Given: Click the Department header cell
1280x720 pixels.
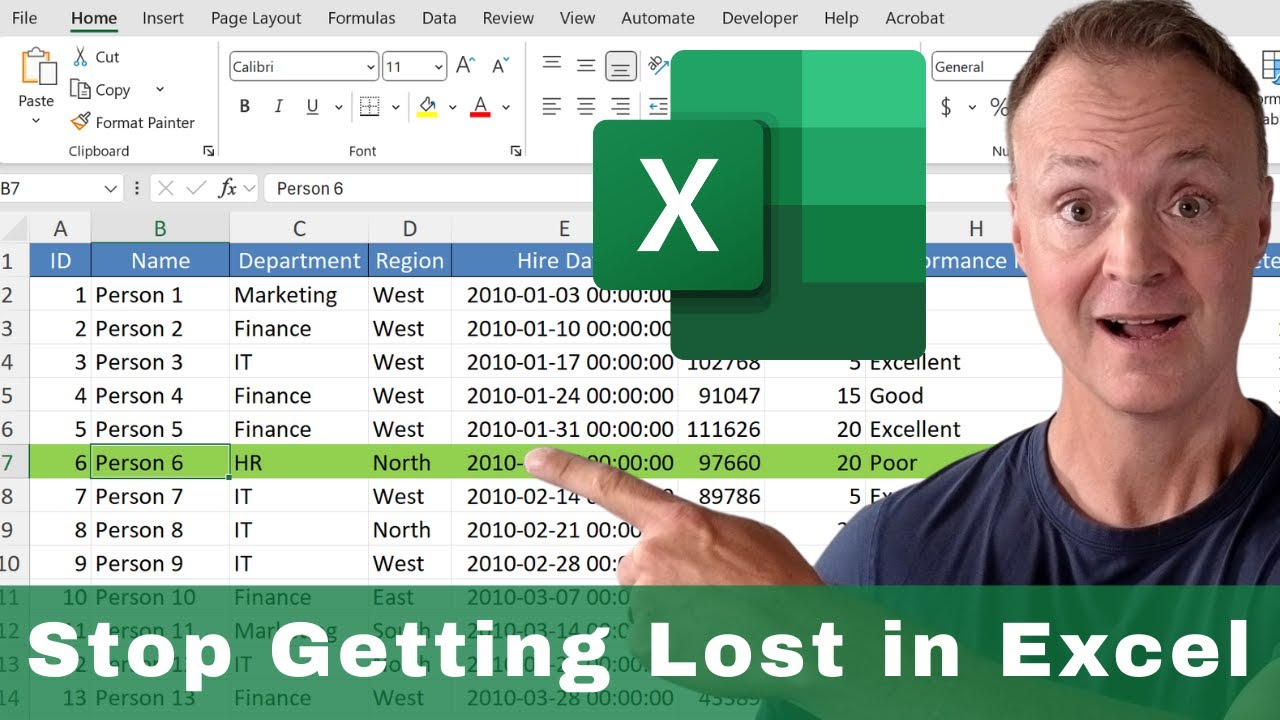Looking at the screenshot, I should (x=299, y=261).
